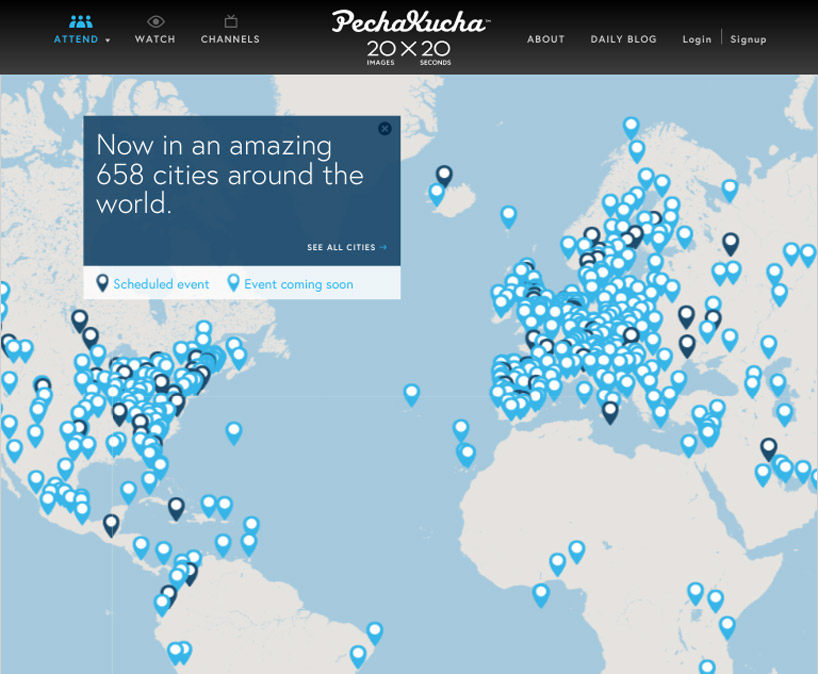Click the light Event coming soon pin icon
This screenshot has width=818, height=674.
[x=233, y=283]
